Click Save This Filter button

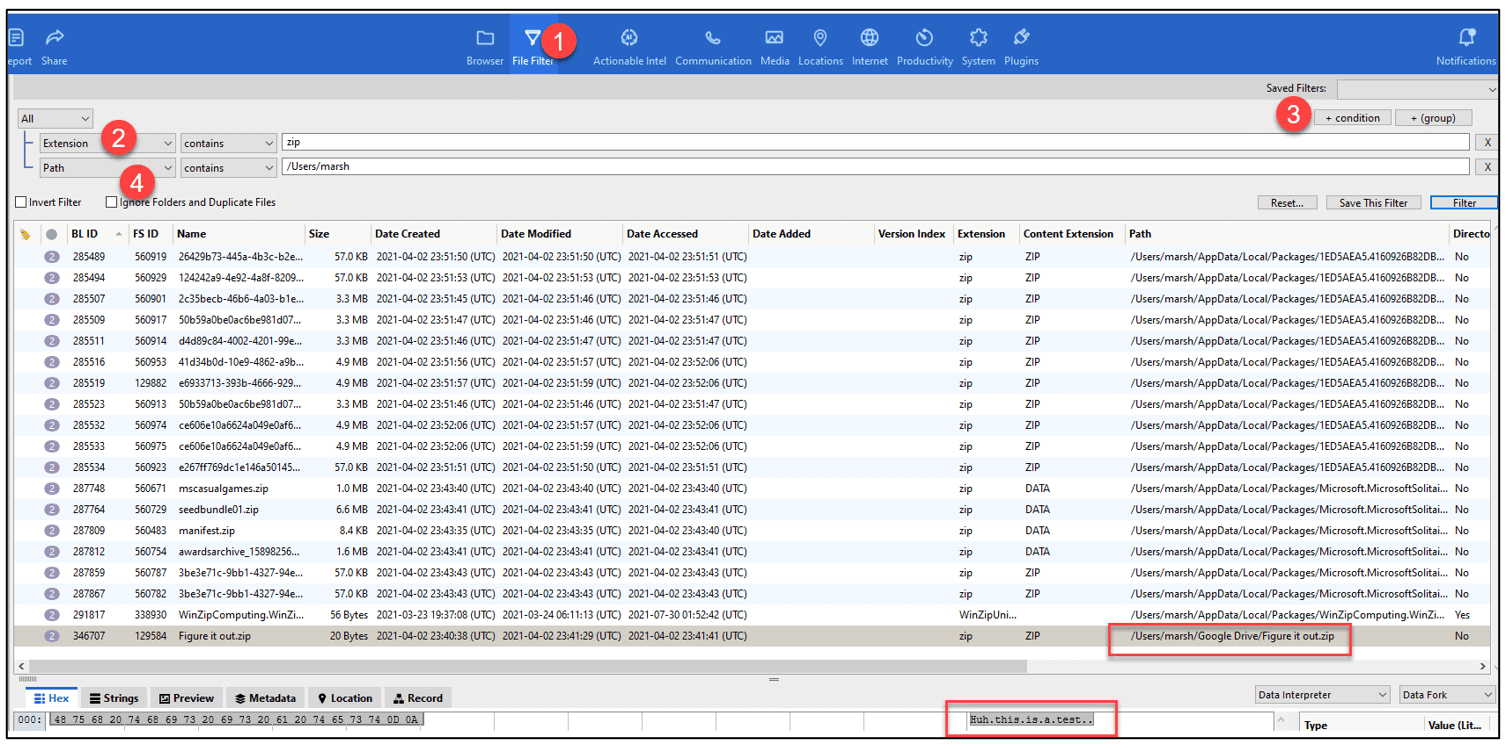click(x=1373, y=203)
